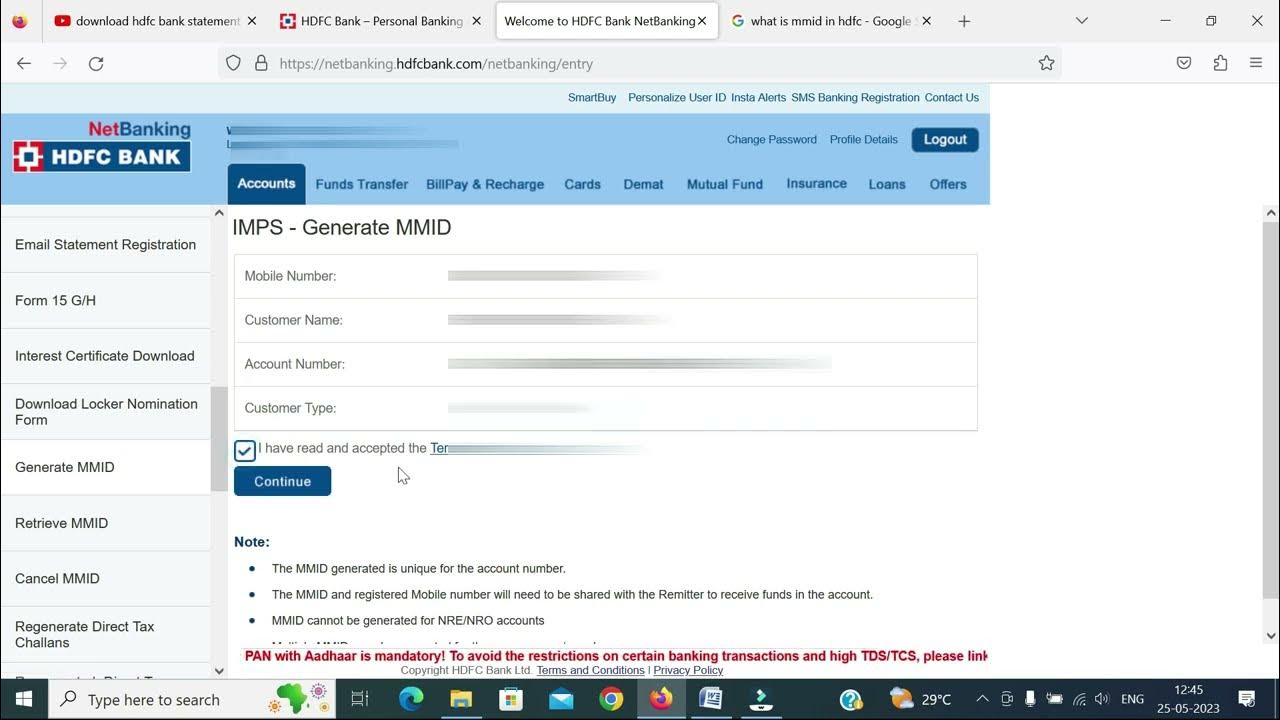This screenshot has height=720, width=1280.
Task: Open a new browser tab with plus icon
Action: (x=964, y=21)
